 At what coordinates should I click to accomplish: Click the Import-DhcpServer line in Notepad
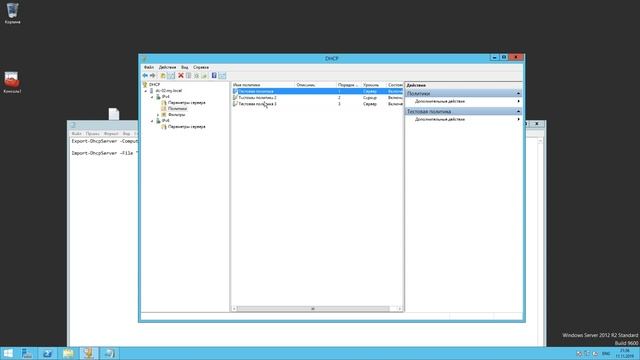pos(105,153)
